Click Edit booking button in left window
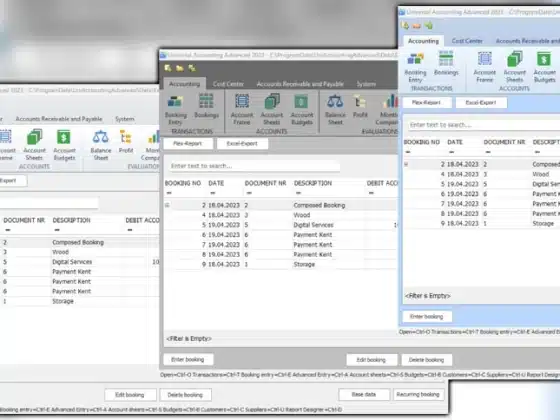Screen dimensions: 560x420 tap(130, 395)
